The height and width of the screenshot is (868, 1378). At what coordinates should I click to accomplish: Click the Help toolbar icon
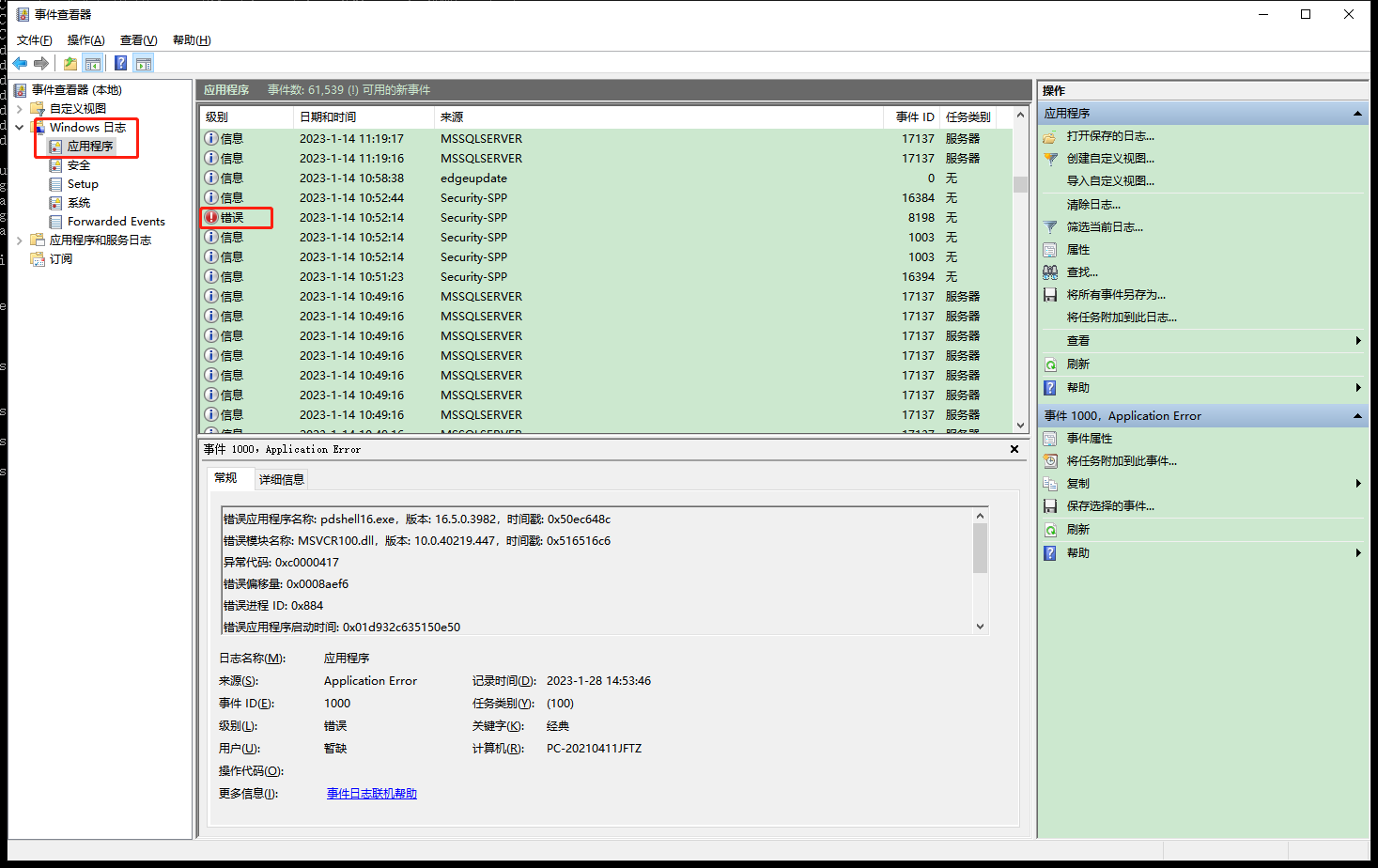coord(121,63)
